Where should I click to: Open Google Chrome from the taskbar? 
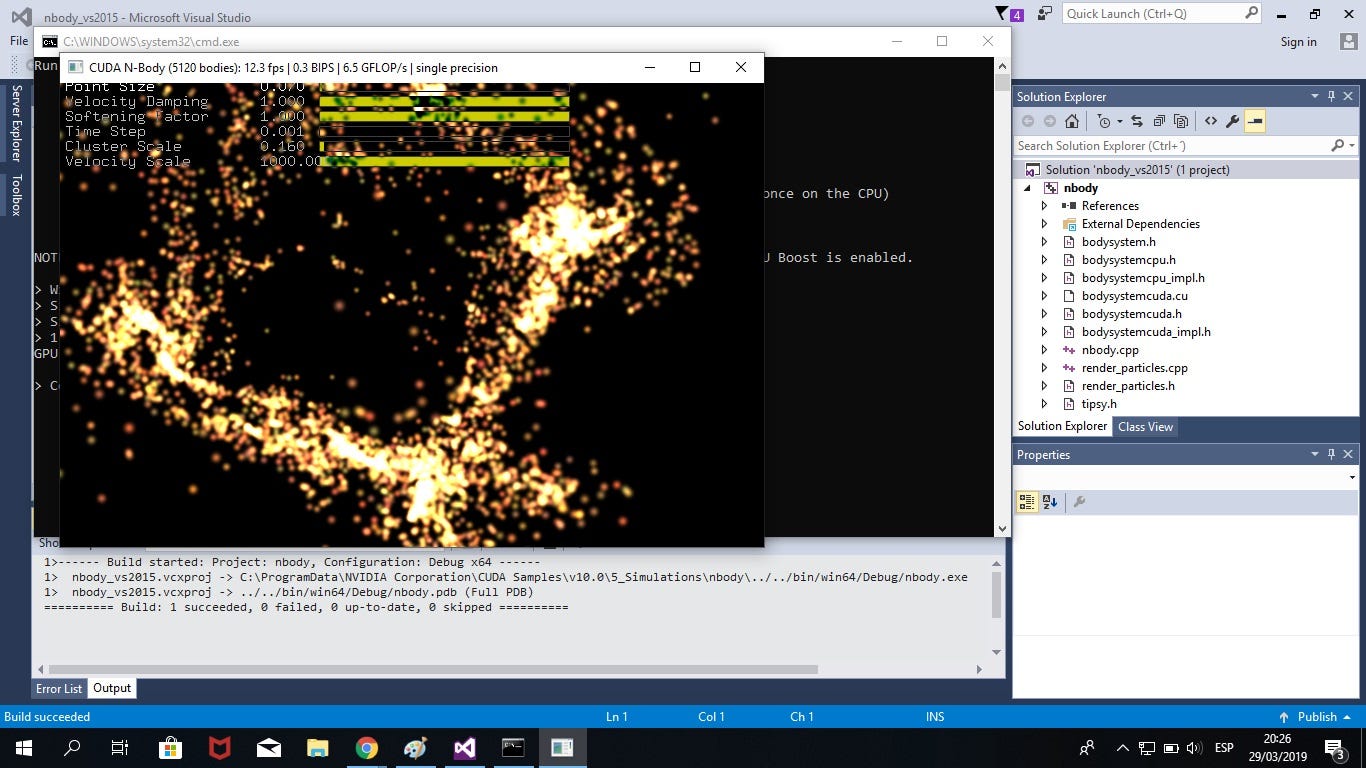pyautogui.click(x=367, y=747)
